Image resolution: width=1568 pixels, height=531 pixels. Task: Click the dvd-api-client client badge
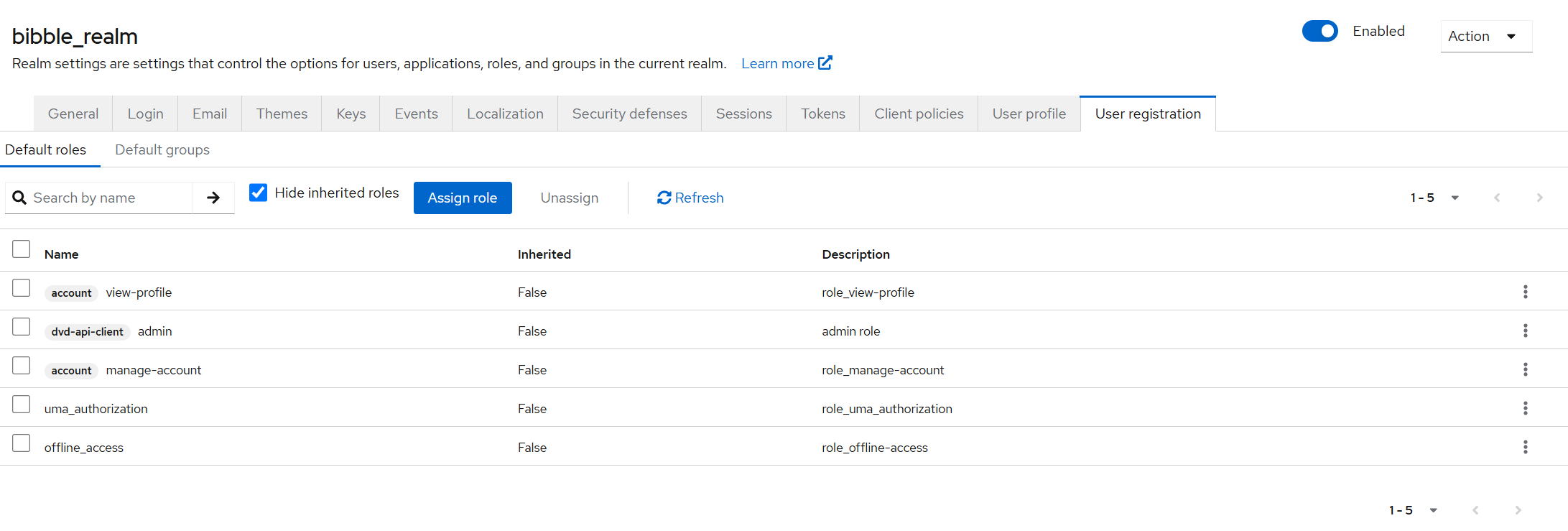click(87, 331)
